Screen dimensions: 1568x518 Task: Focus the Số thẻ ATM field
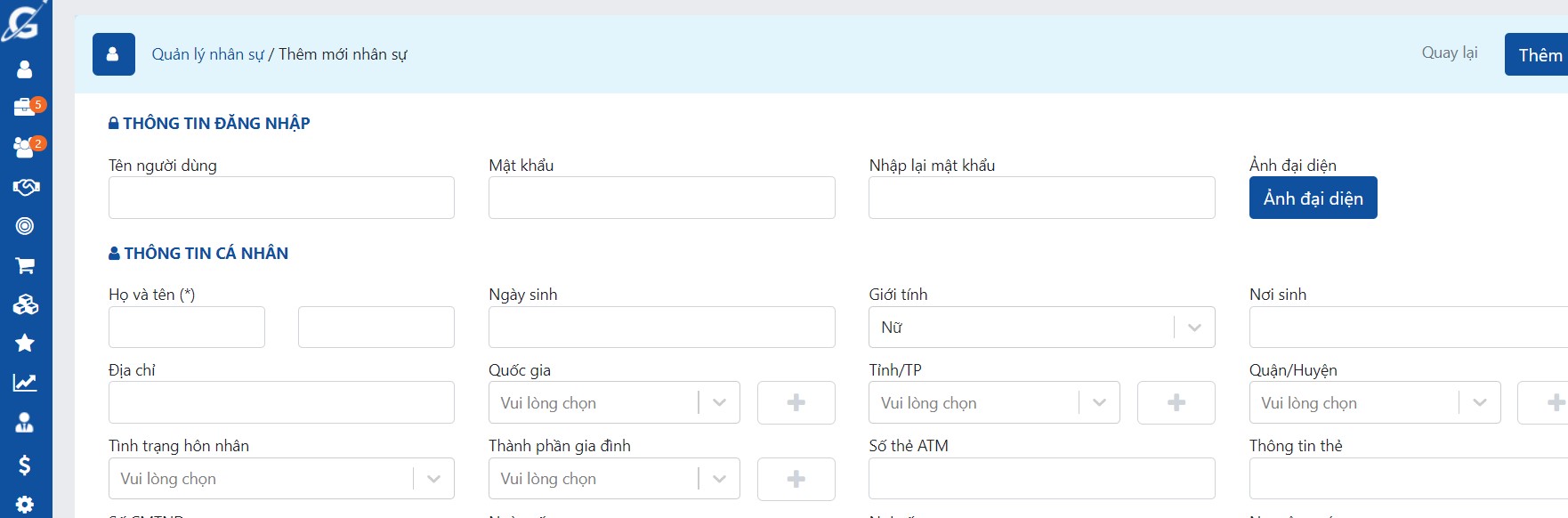(1042, 479)
